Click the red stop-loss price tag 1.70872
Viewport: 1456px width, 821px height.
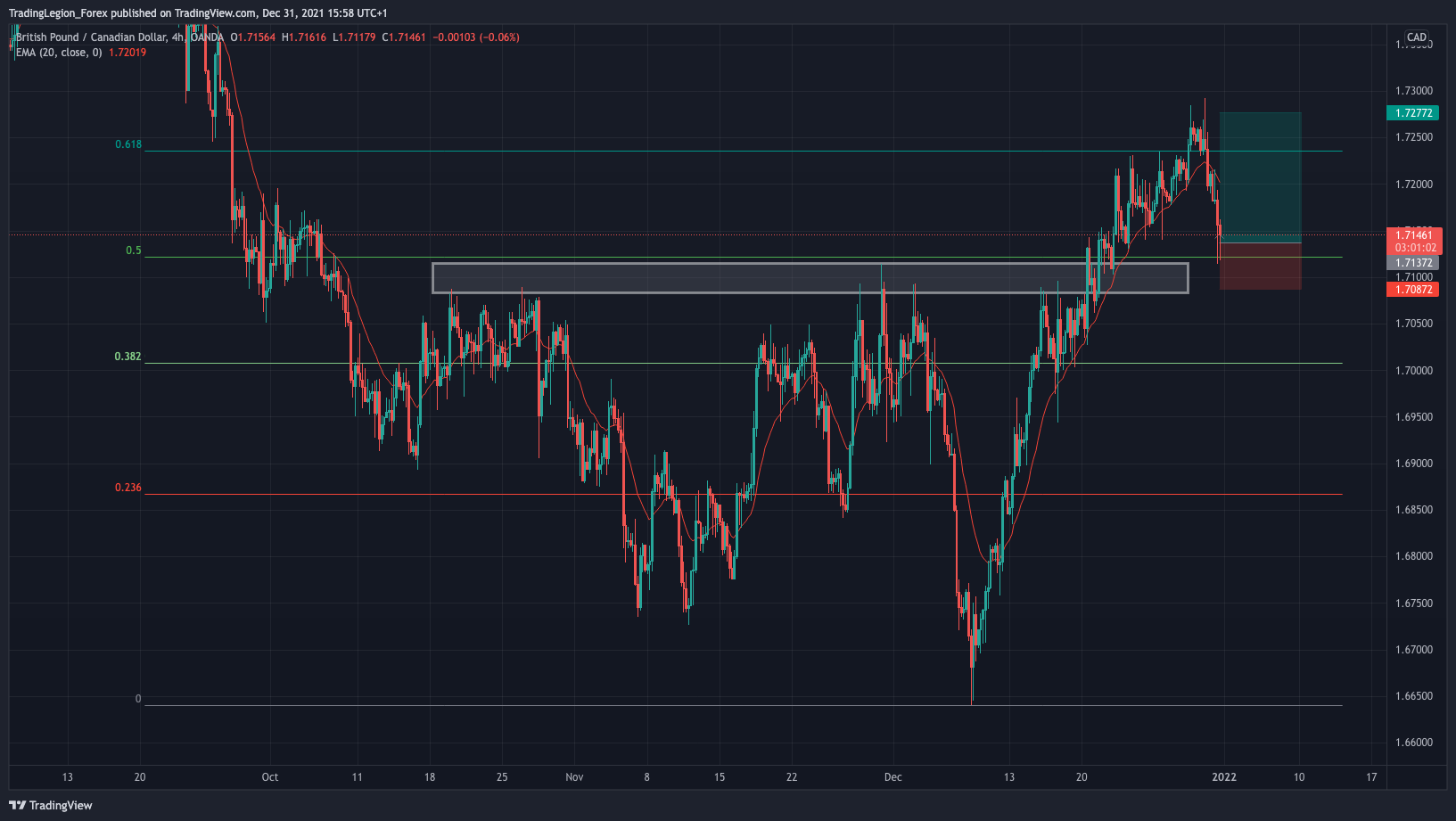click(1413, 290)
